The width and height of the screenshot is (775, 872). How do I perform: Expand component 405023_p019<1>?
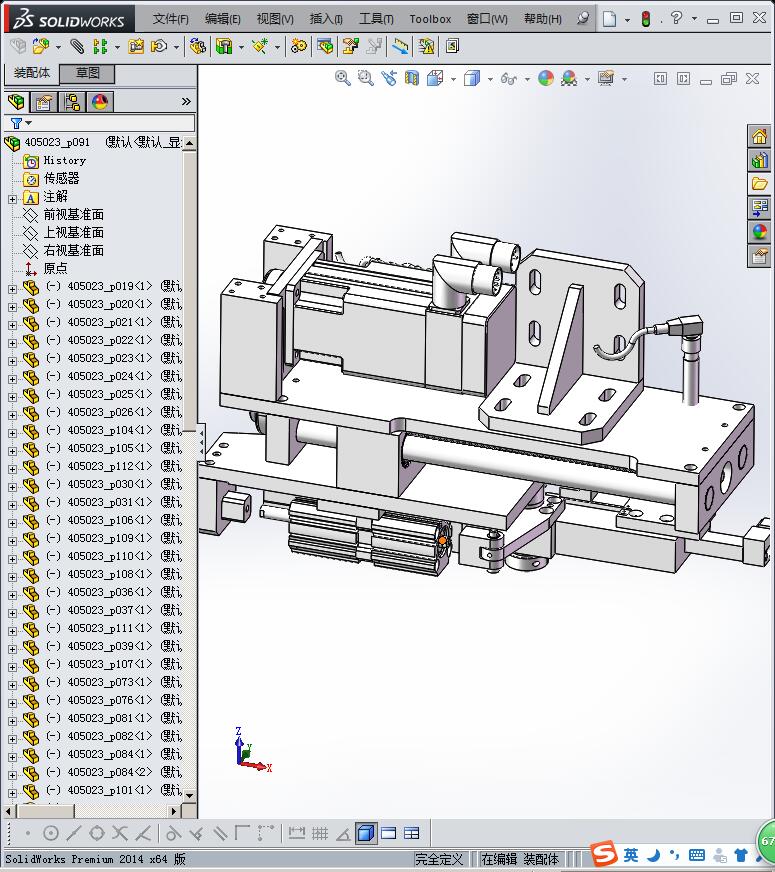pos(12,289)
